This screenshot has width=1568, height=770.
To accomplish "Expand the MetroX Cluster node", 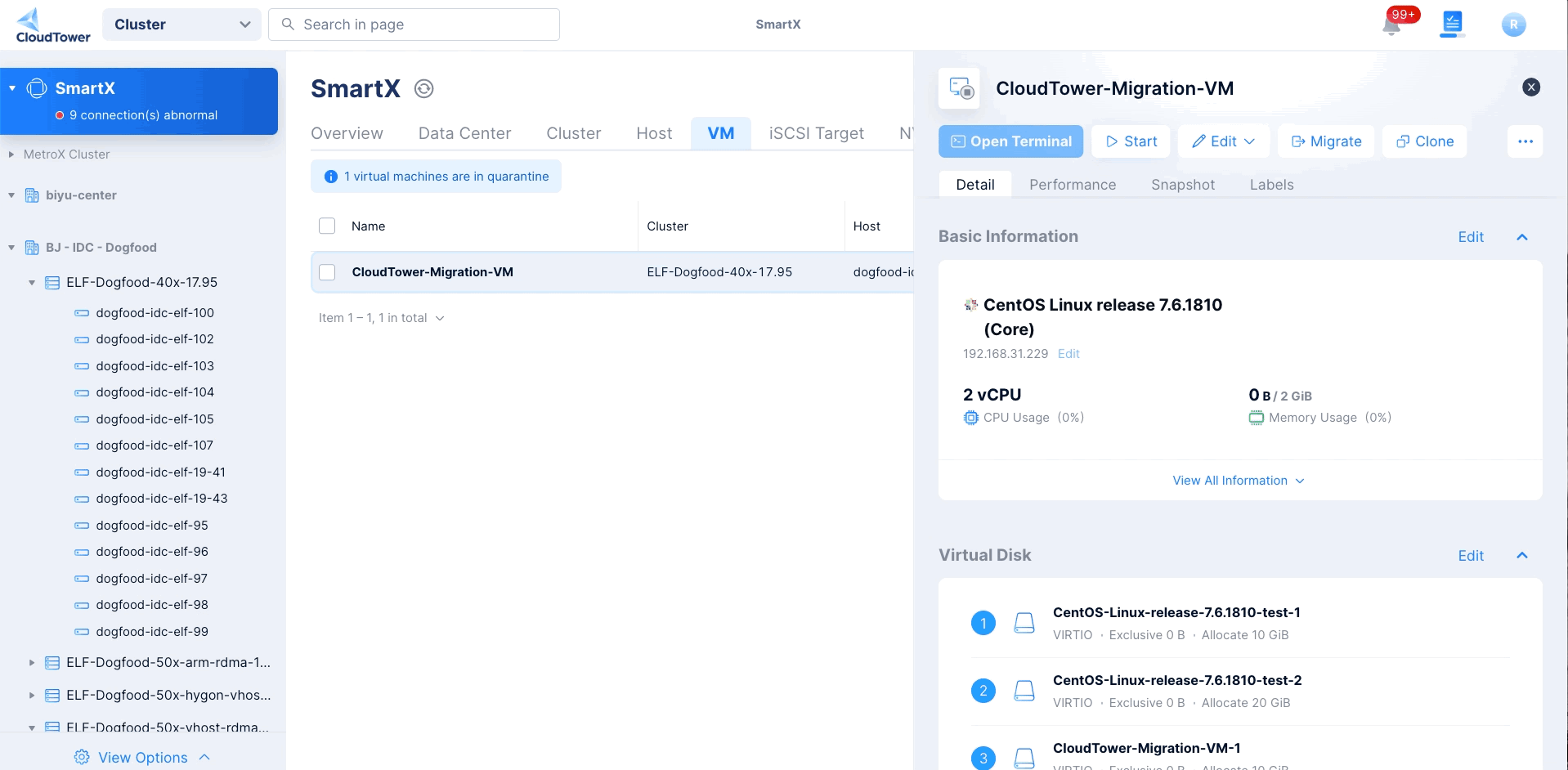I will pyautogui.click(x=11, y=154).
